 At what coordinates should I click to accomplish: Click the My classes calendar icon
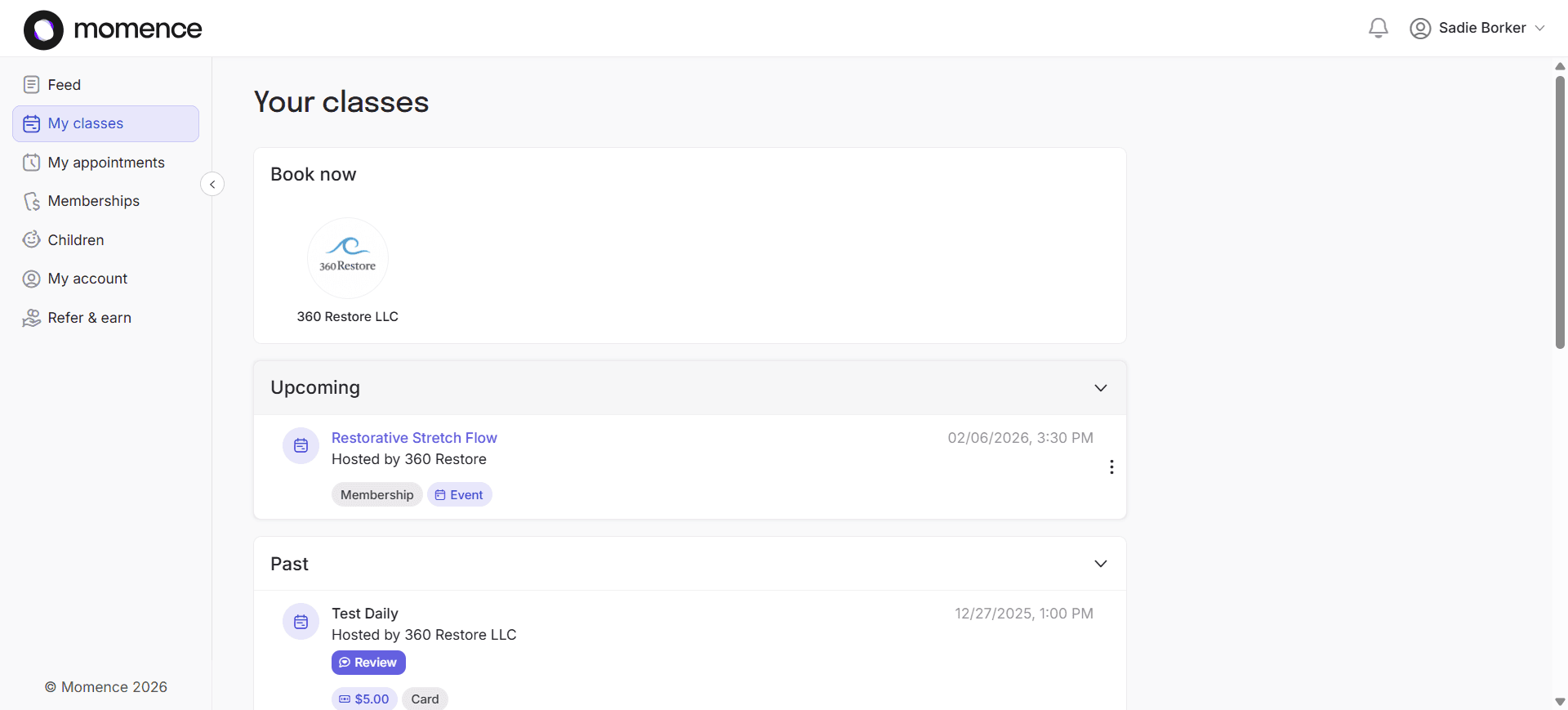[x=31, y=123]
